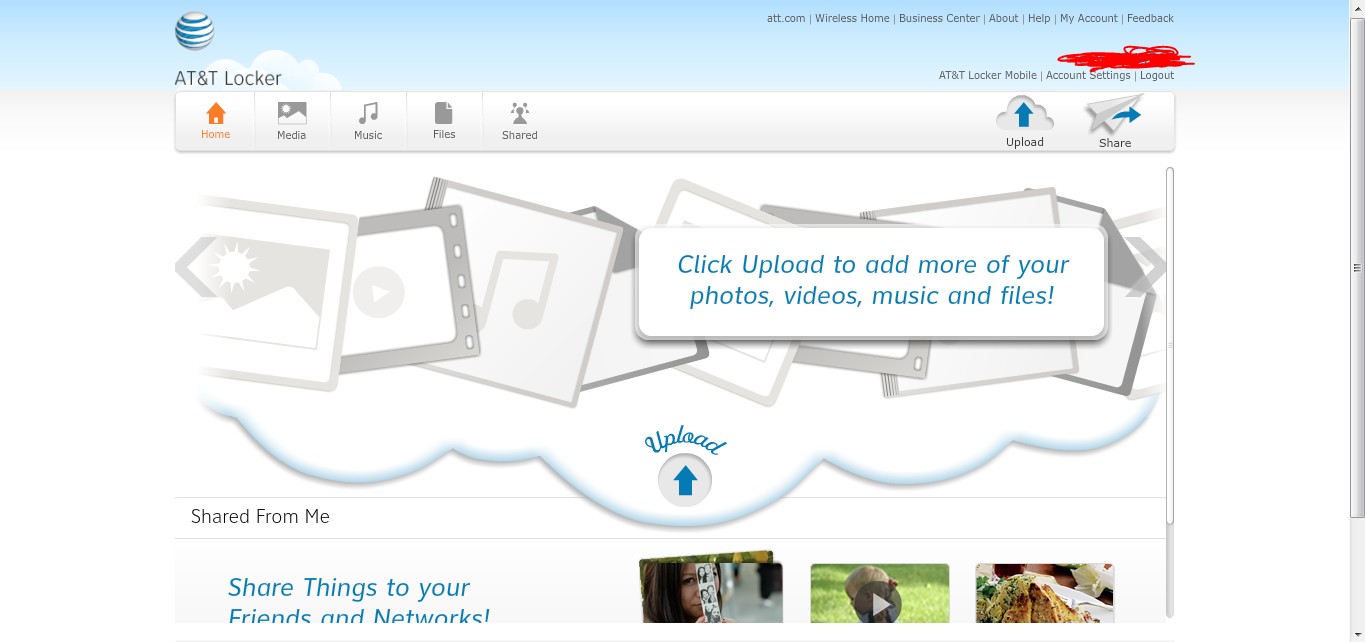Open the Wireless Home link

[852, 18]
